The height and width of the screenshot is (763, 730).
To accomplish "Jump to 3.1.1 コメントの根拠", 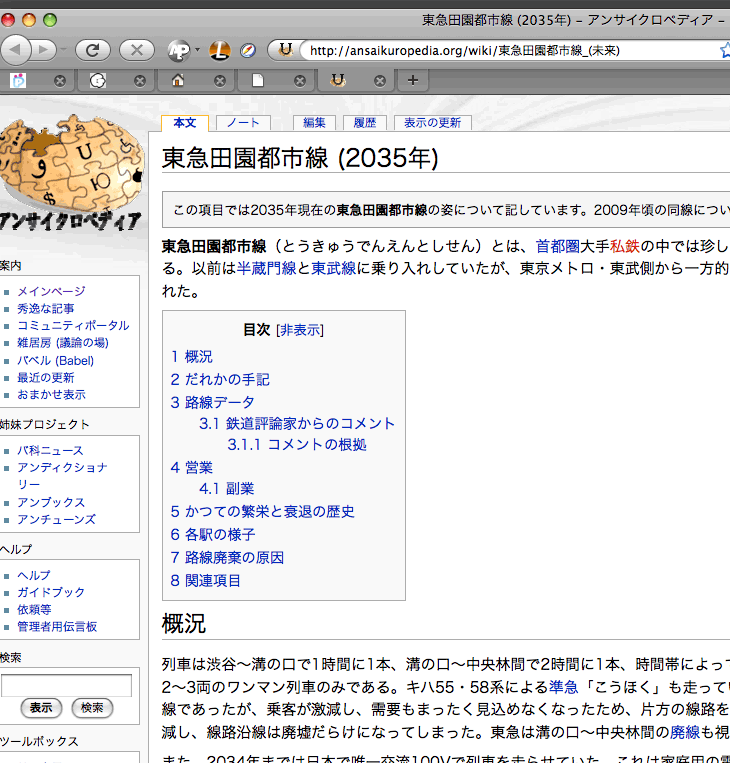I will (297, 444).
